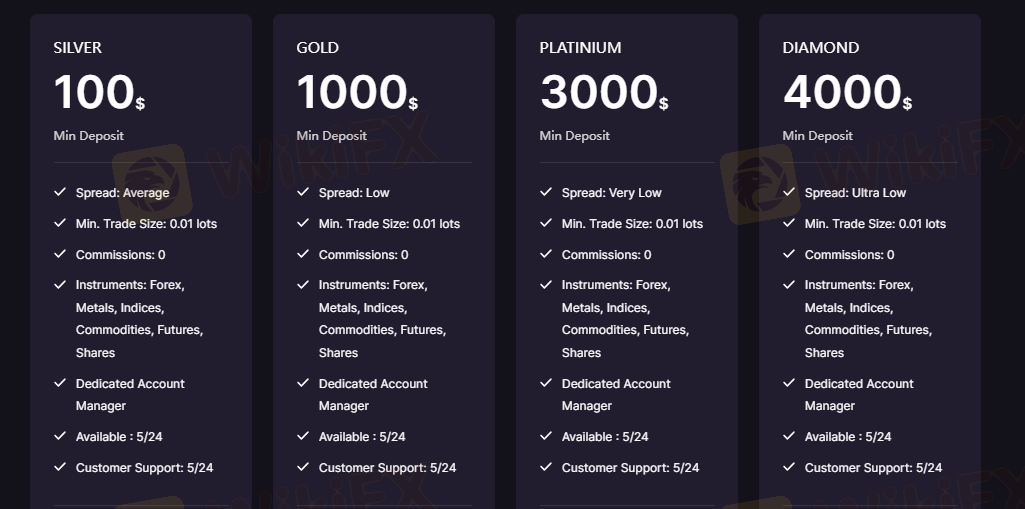The height and width of the screenshot is (509, 1025).
Task: Click the 4000$ deposit amount
Action: (x=847, y=93)
